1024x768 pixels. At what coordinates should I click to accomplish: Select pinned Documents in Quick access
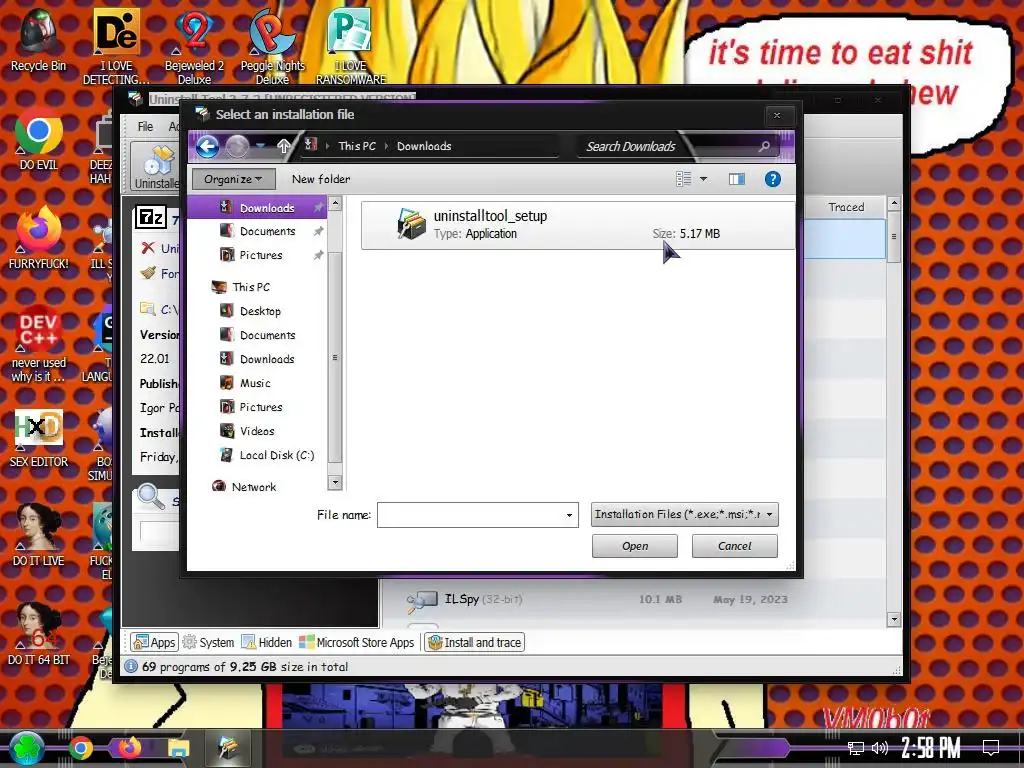pos(267,231)
